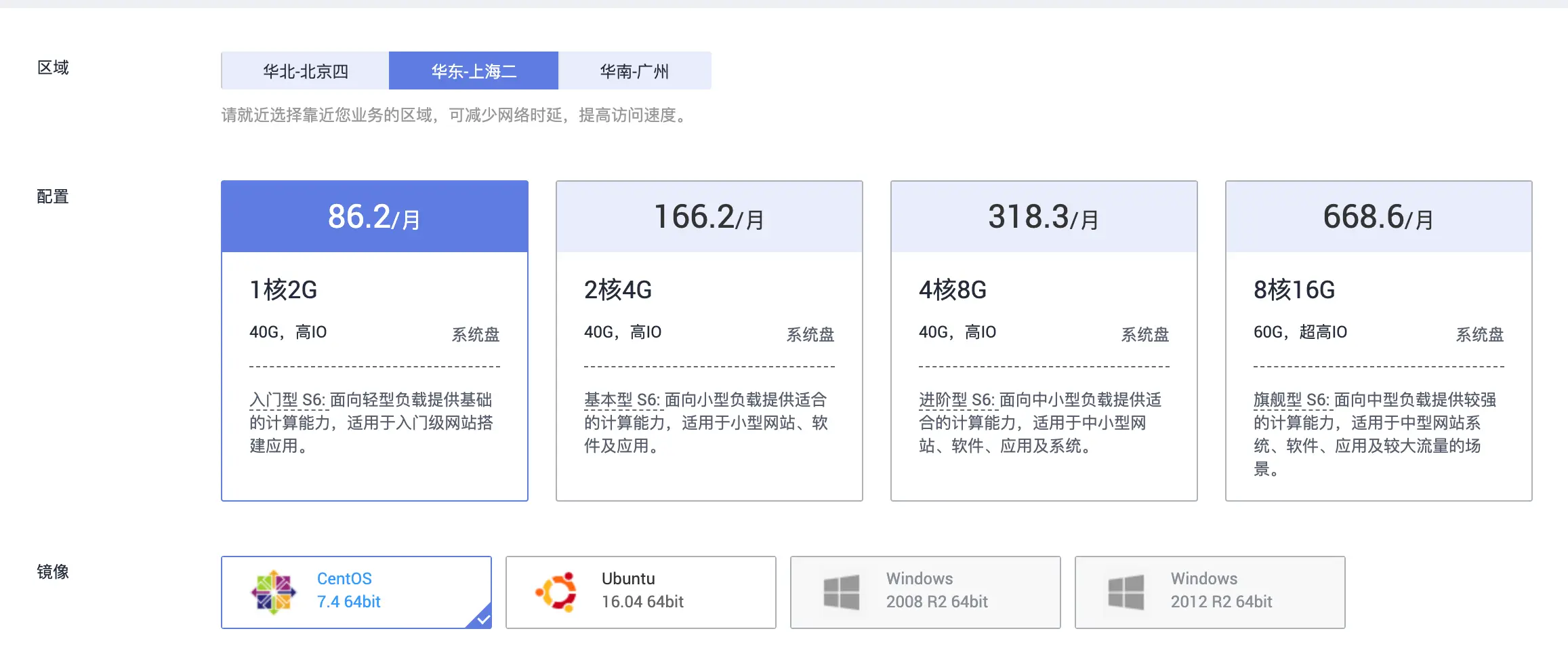Choose the 668.6/月 8核16G plan
This screenshot has height=667, width=1568.
[x=1378, y=339]
